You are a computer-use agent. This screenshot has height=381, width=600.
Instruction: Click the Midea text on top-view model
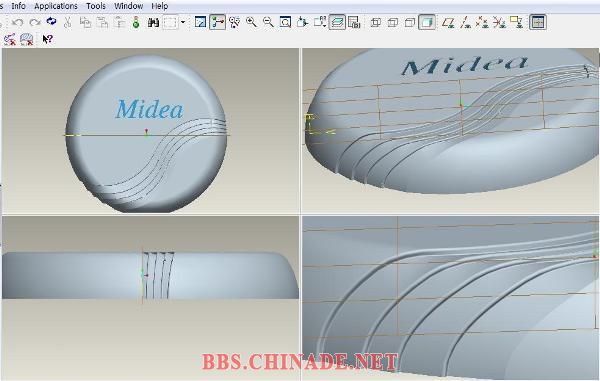pyautogui.click(x=149, y=109)
